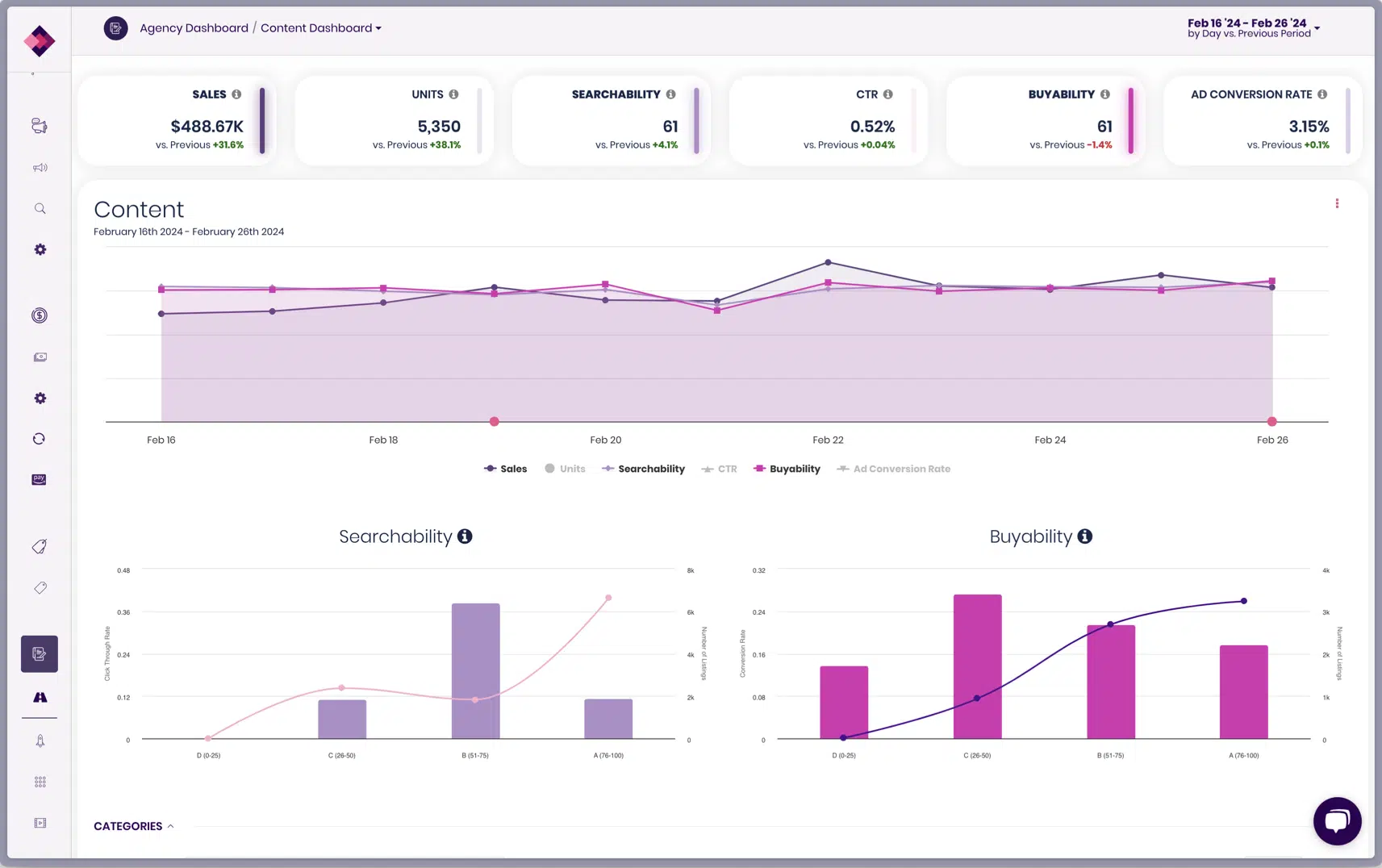
Task: Open the small tag sidebar icon
Action: [40, 588]
